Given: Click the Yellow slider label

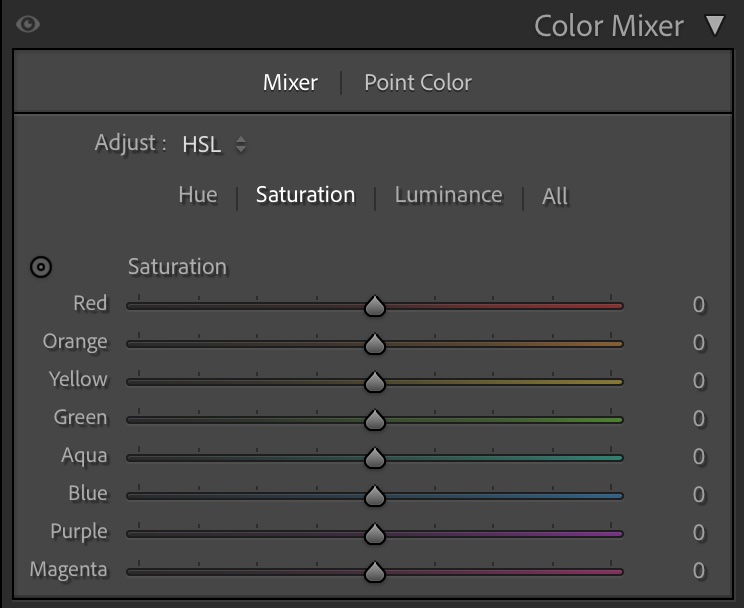Looking at the screenshot, I should tap(78, 379).
